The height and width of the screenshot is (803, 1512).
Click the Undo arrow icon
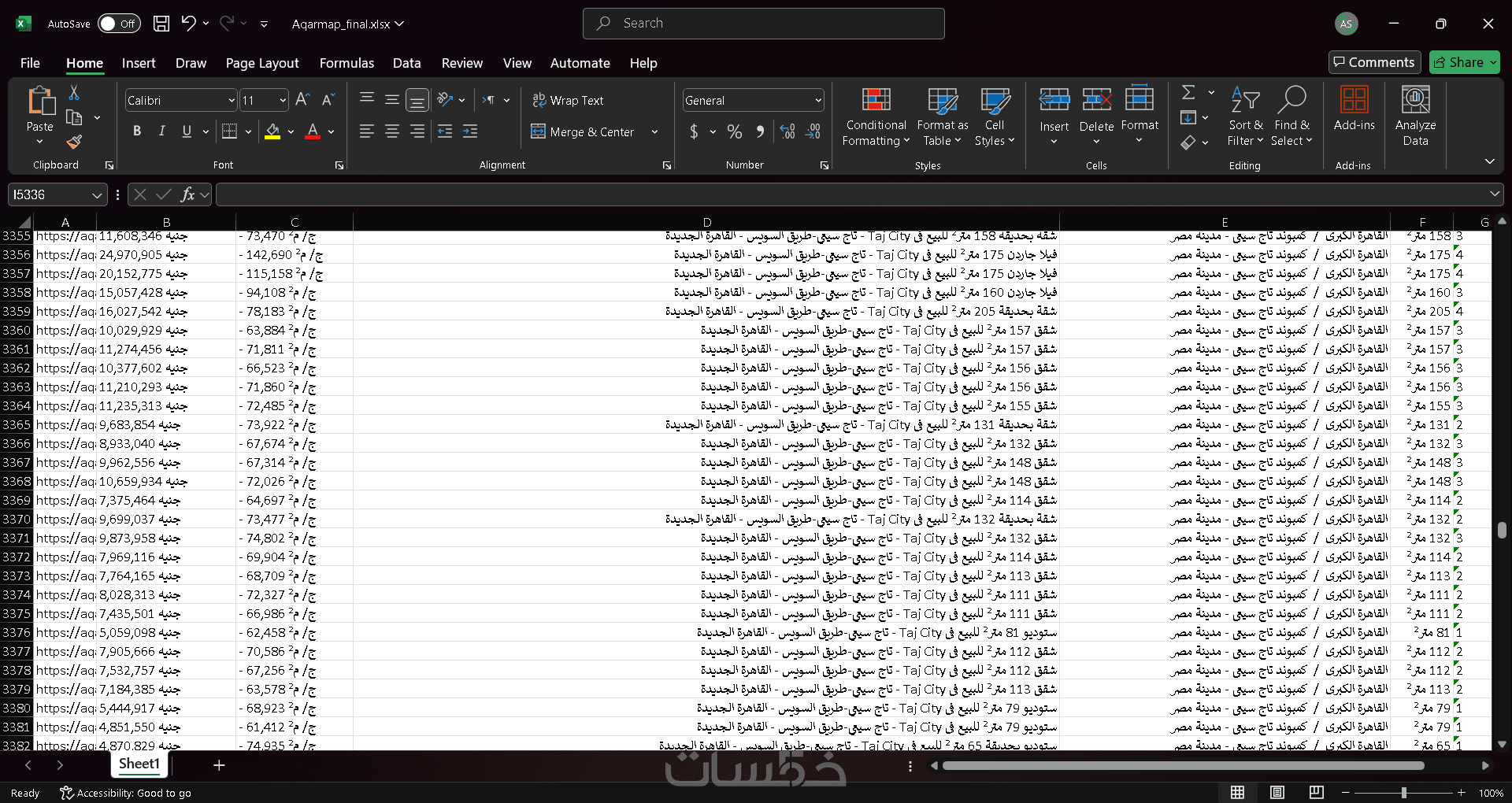tap(188, 24)
